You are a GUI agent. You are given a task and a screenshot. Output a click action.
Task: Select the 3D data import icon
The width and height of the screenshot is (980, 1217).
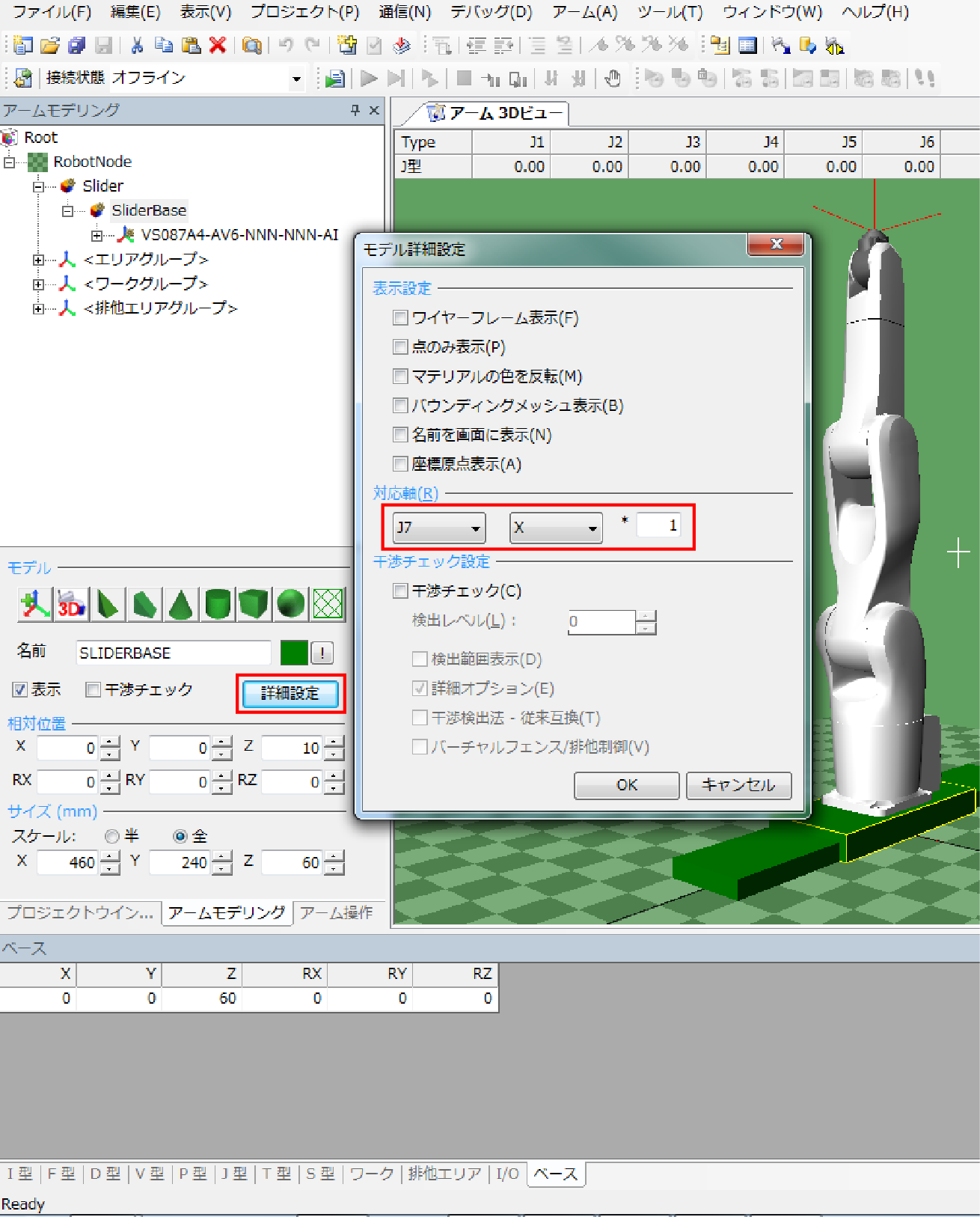click(x=72, y=604)
